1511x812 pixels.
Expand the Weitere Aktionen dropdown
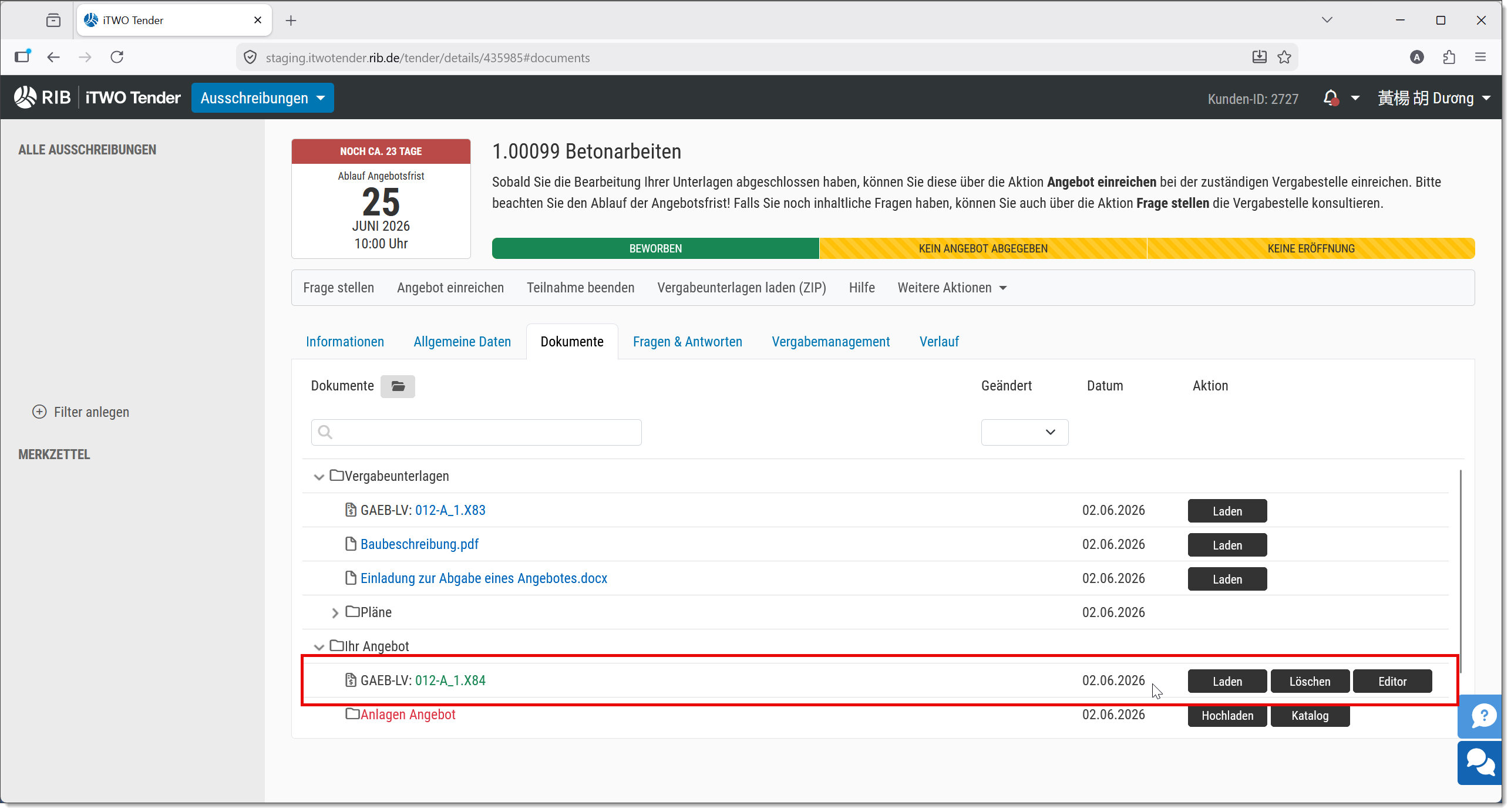point(953,288)
